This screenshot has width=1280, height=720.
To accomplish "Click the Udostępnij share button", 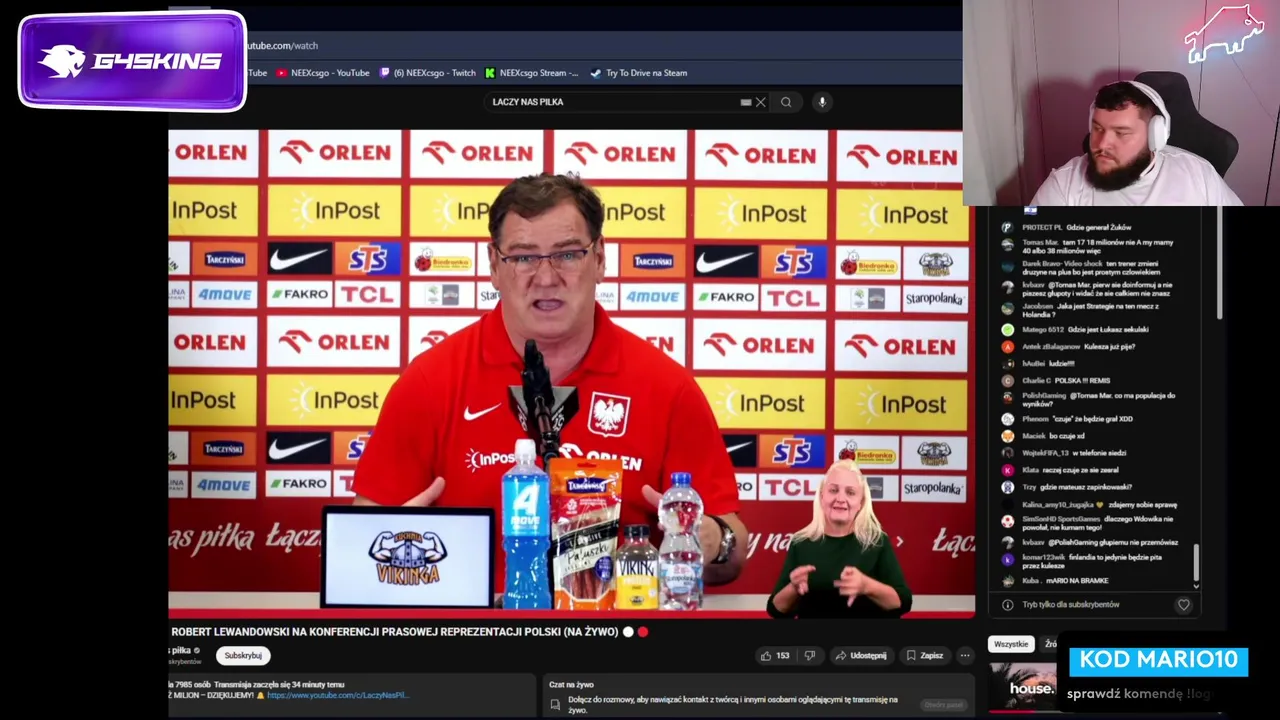I will point(860,656).
